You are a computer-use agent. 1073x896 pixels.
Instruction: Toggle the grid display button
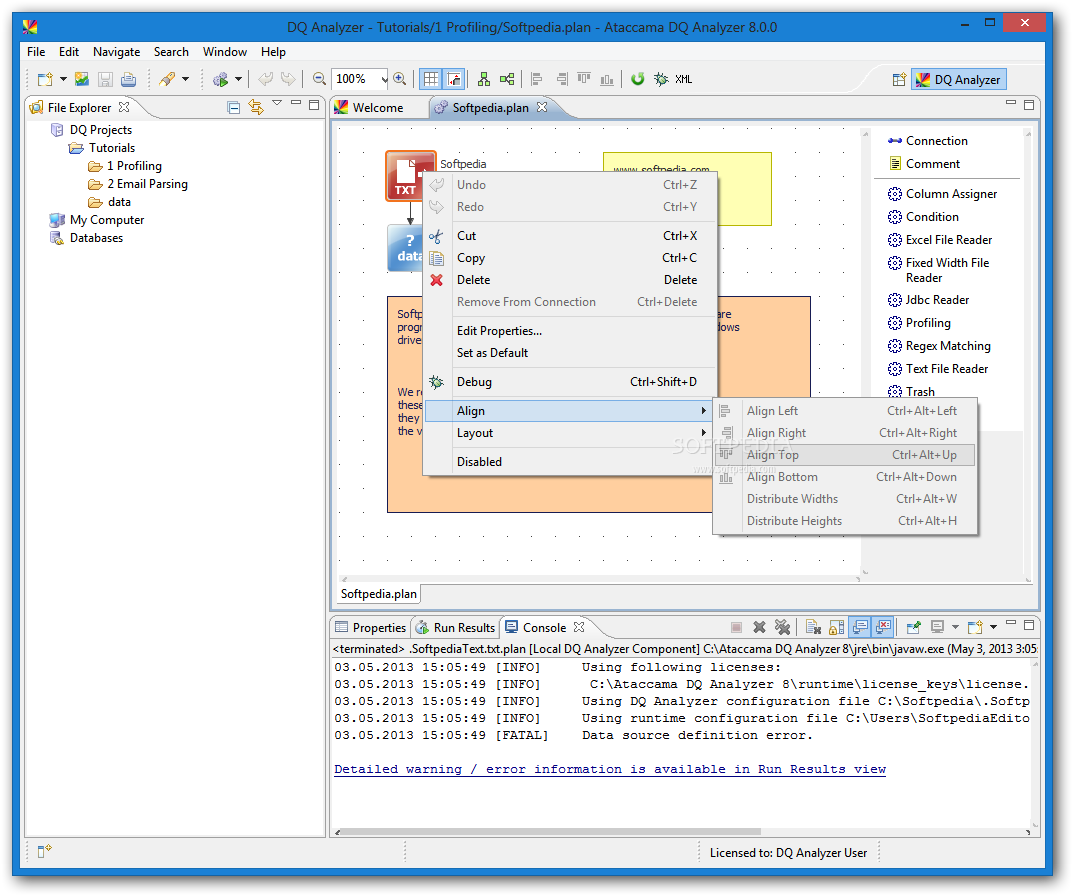(x=430, y=79)
